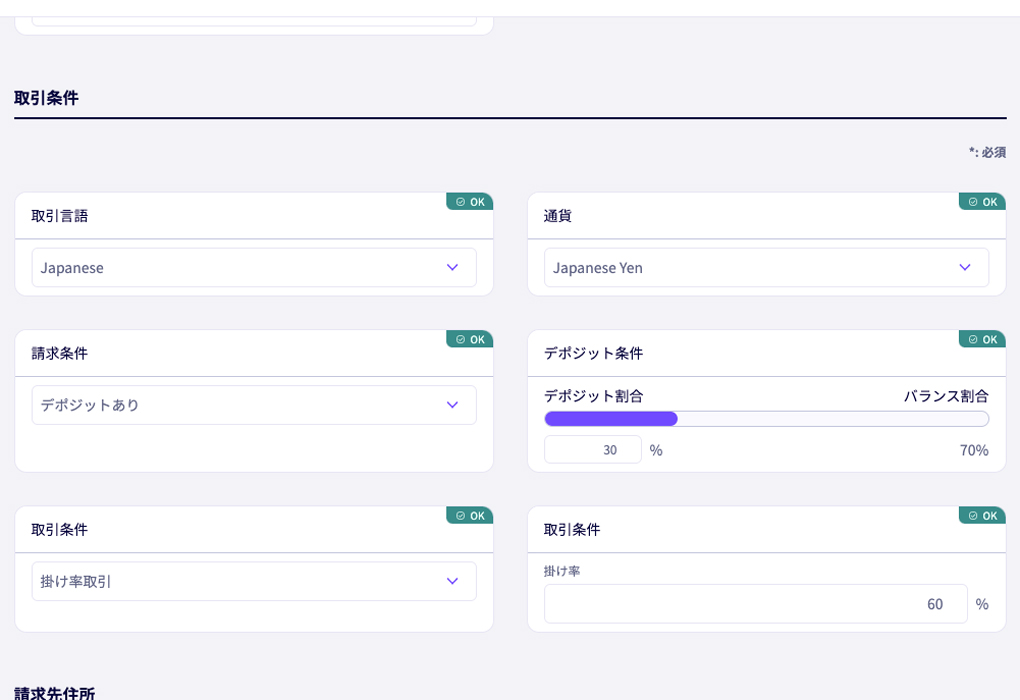Click the 通貨 card title

tap(557, 216)
